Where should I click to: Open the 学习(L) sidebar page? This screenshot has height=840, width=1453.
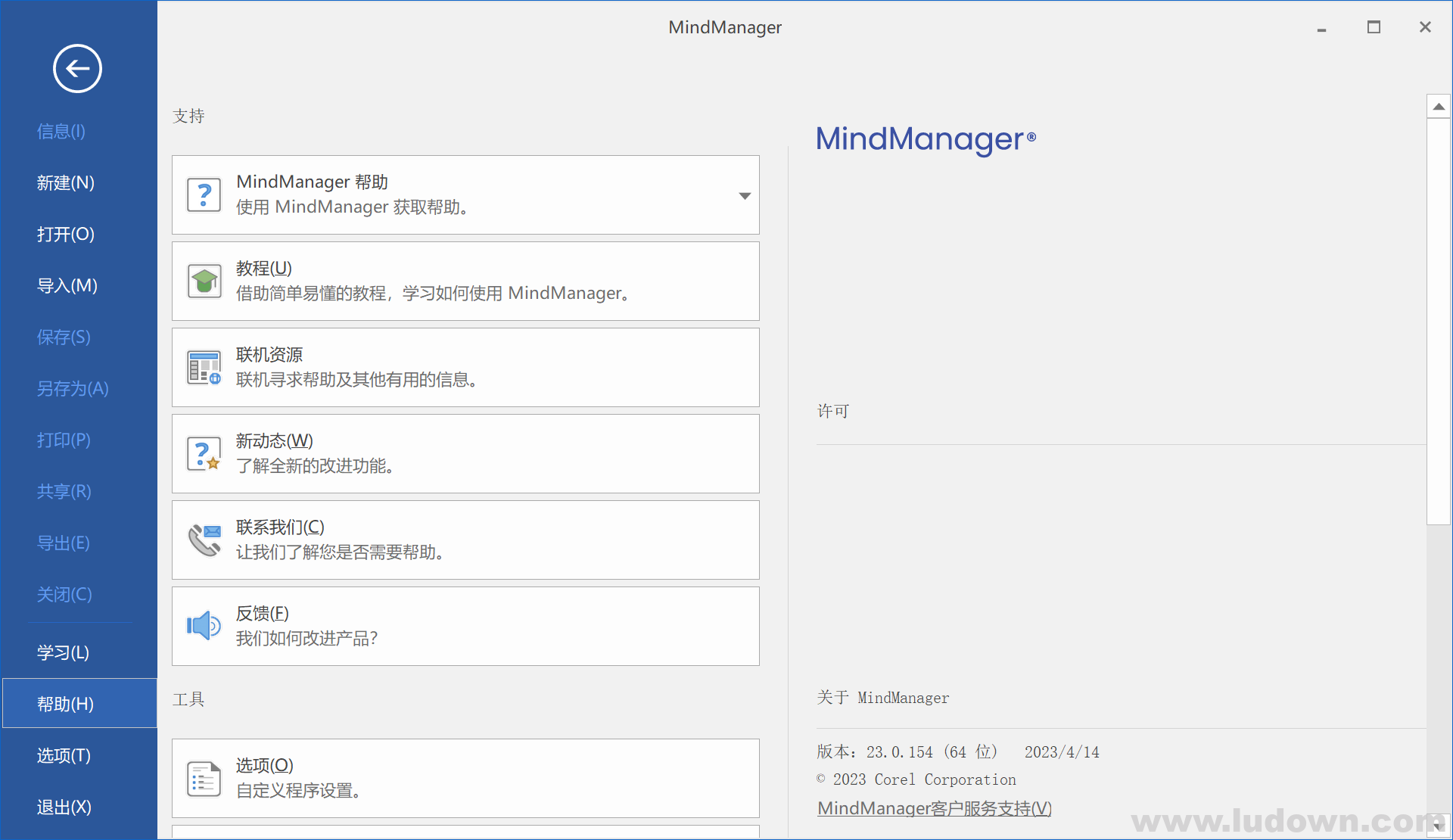click(63, 652)
